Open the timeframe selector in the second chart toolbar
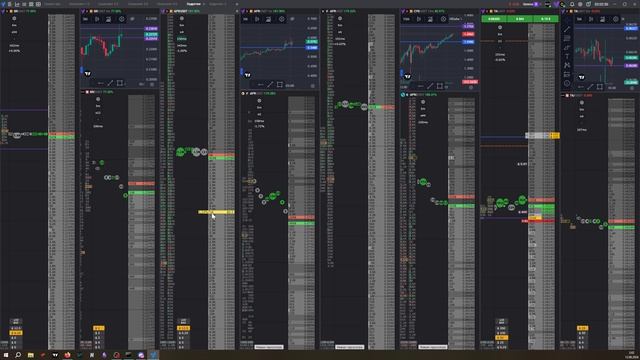Viewport: 640px width, 360px height. click(245, 19)
